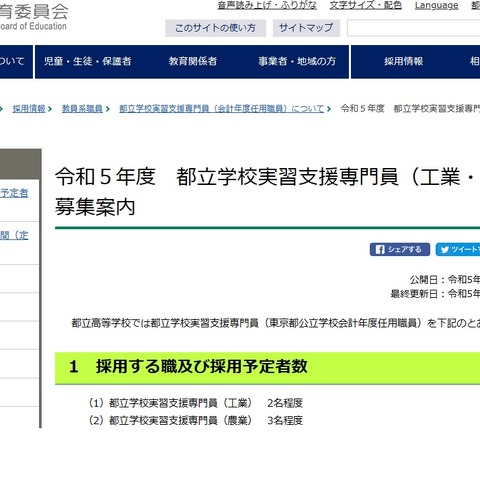
Task: Open 事業者・地域の方 menu
Action: (x=297, y=61)
